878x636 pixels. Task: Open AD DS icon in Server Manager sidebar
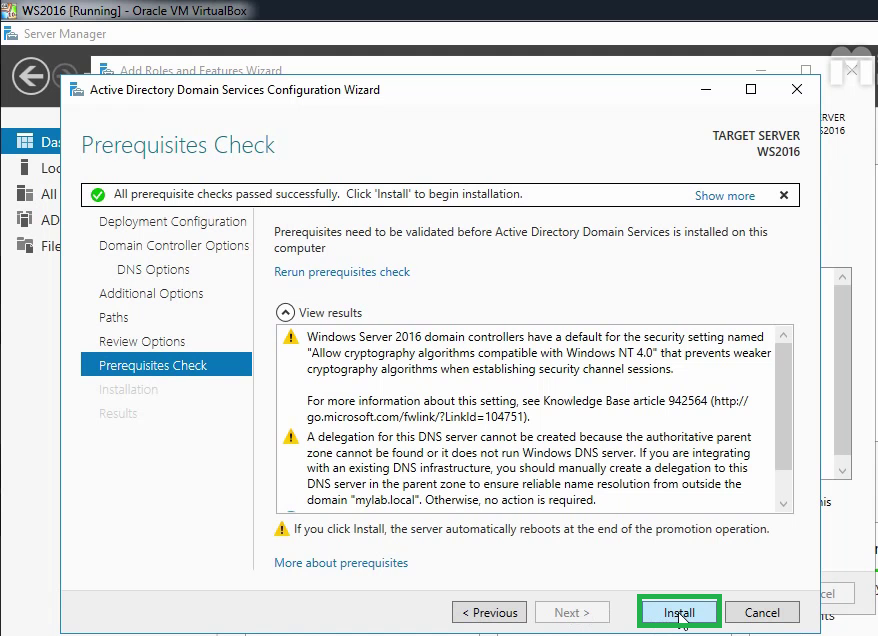point(25,219)
